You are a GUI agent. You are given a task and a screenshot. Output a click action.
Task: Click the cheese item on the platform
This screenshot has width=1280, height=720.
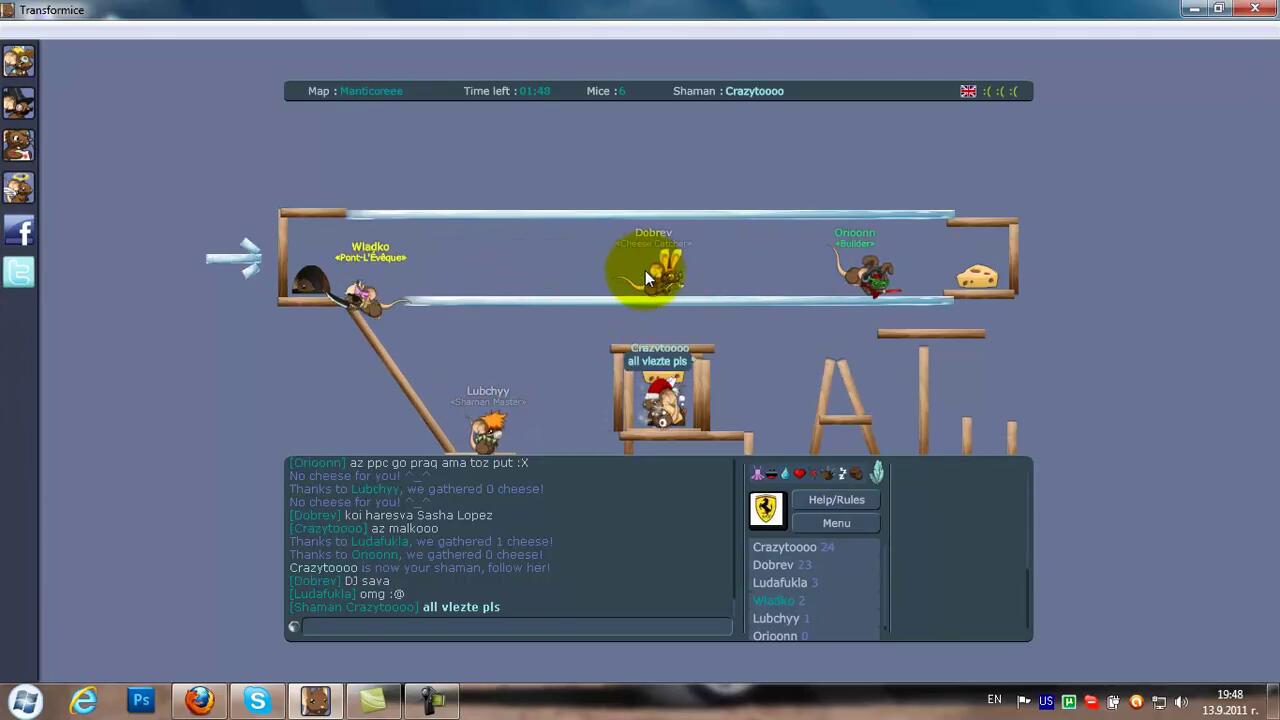[977, 277]
